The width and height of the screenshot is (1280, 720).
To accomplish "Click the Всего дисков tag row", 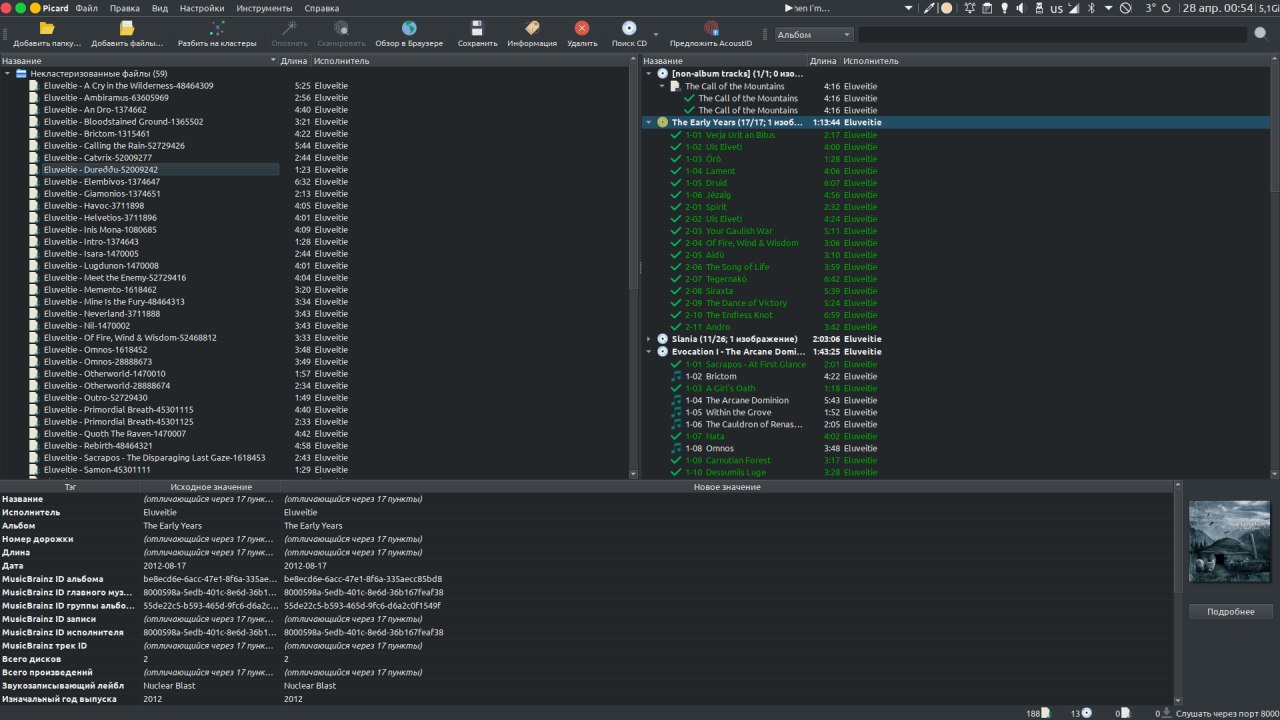I will tap(587, 659).
